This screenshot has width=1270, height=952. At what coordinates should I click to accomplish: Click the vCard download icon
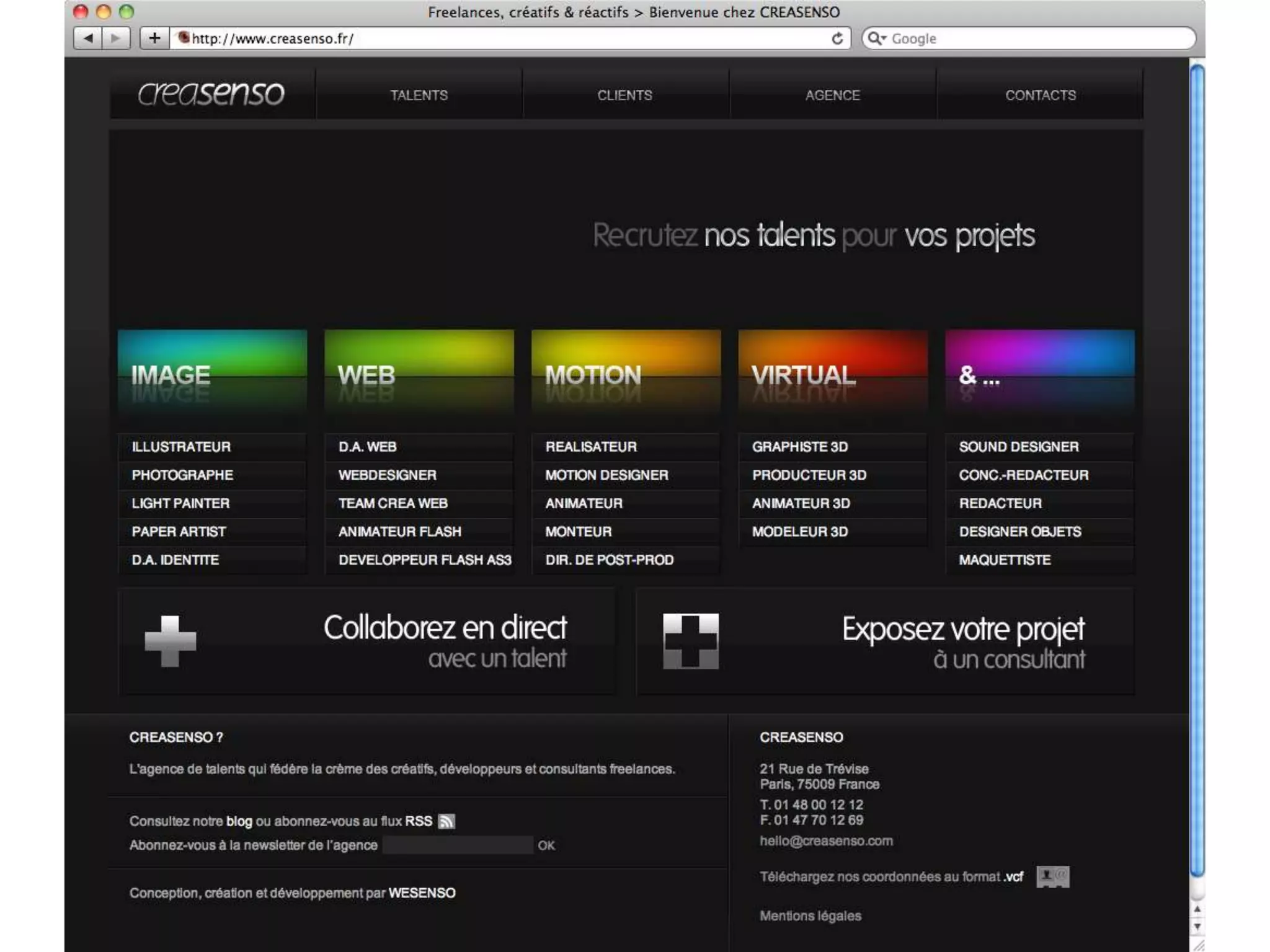(1052, 876)
